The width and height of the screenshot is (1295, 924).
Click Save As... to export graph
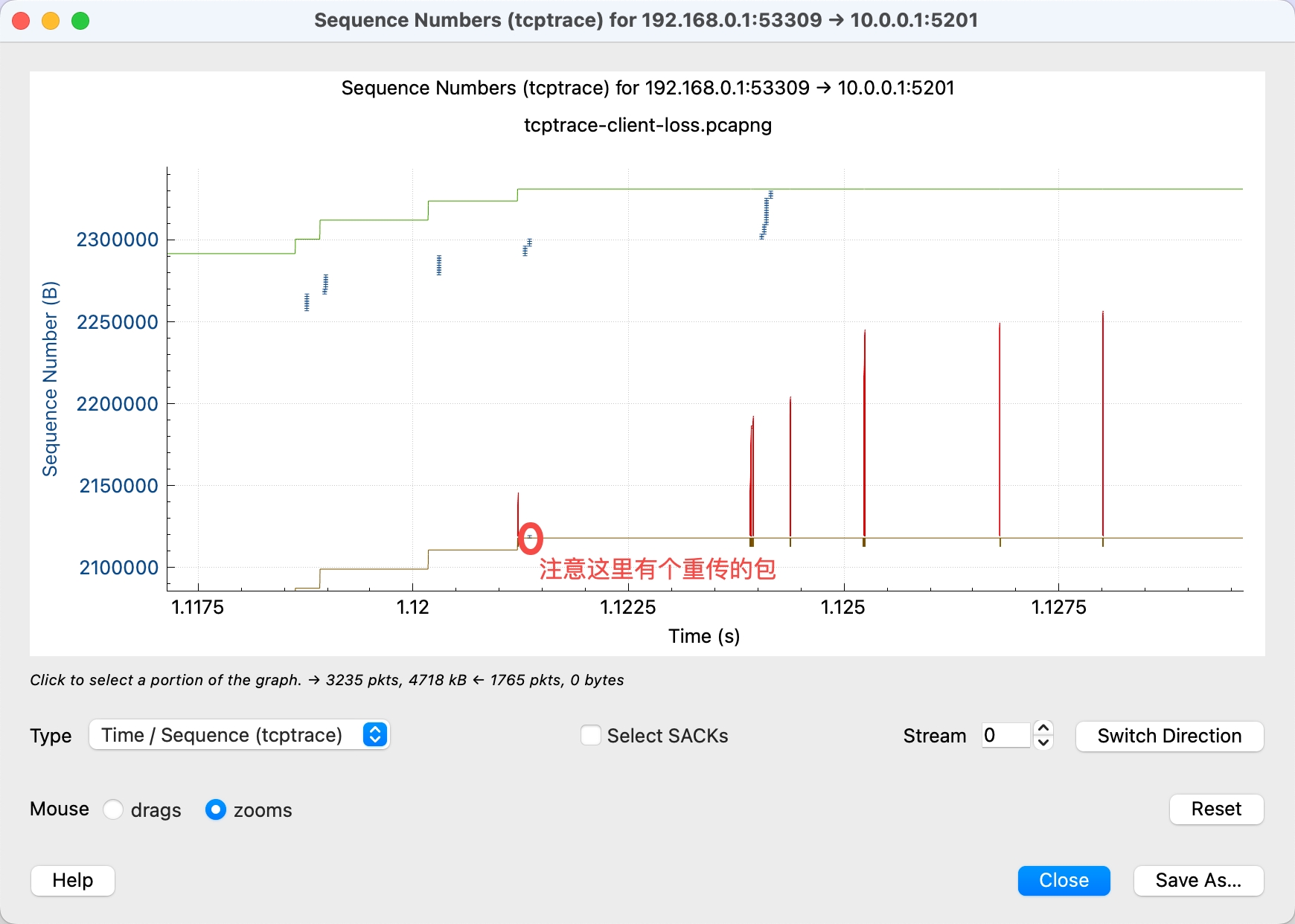(x=1198, y=880)
